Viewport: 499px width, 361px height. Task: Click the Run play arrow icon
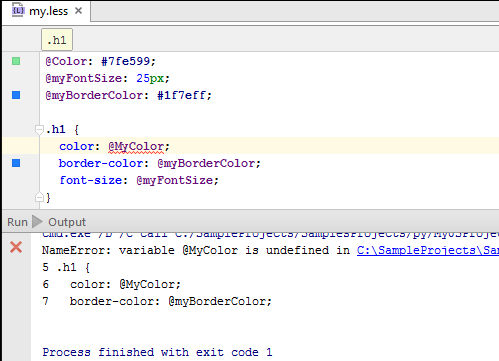pos(37,222)
